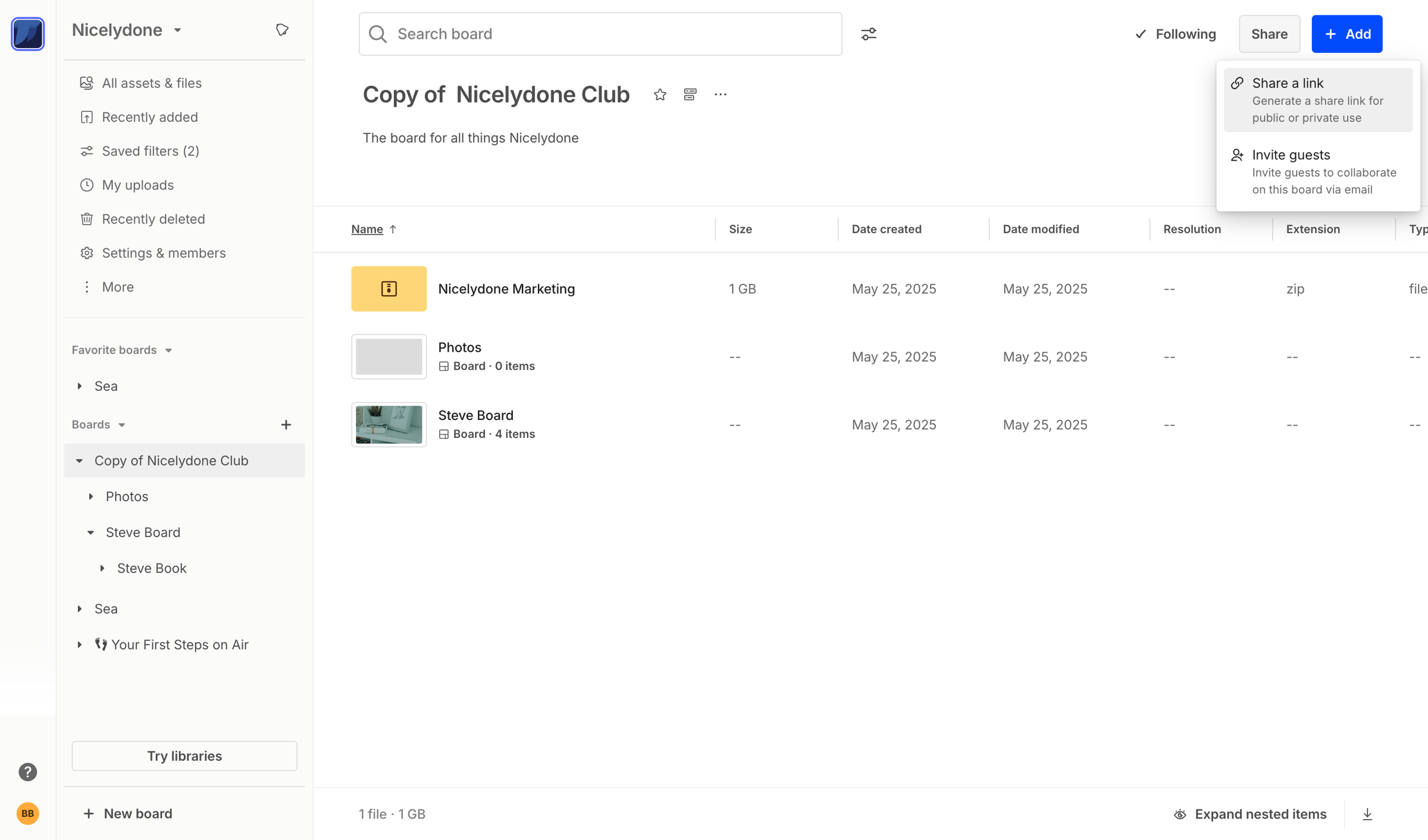Toggle the Following status
Screen dimensions: 1428x840
click(x=1176, y=34)
